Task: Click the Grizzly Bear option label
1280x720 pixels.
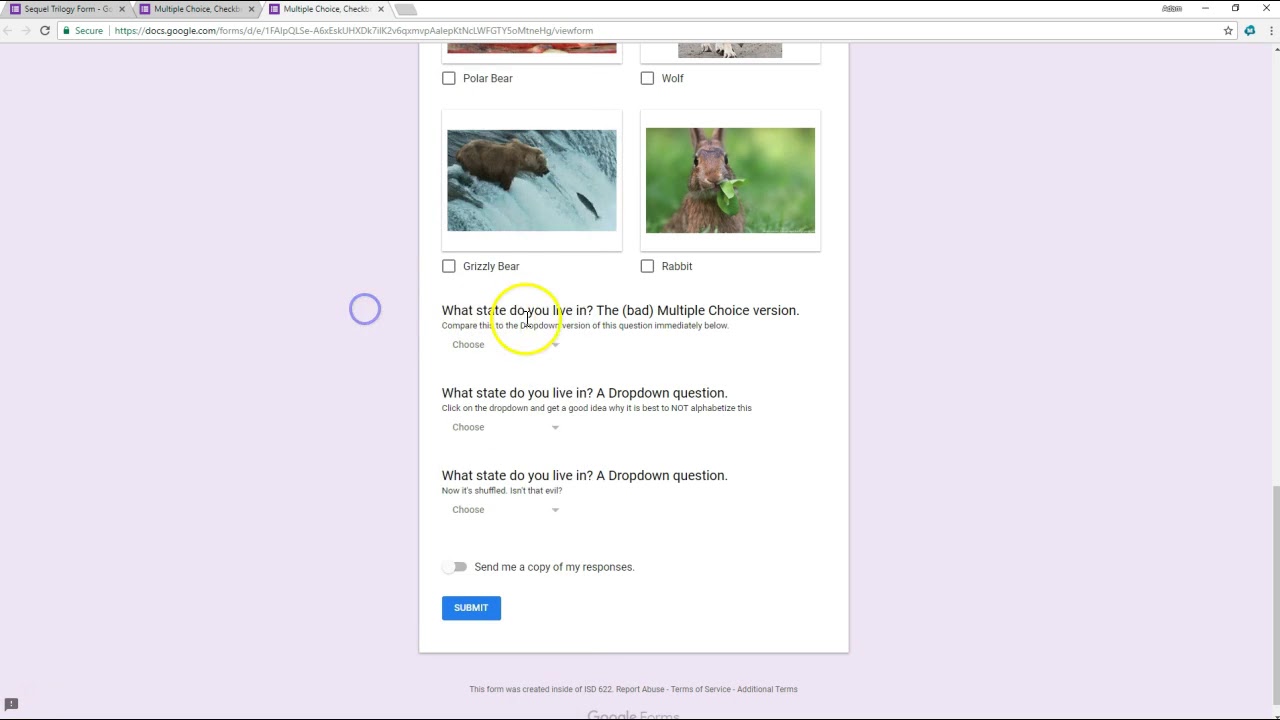Action: tap(491, 266)
